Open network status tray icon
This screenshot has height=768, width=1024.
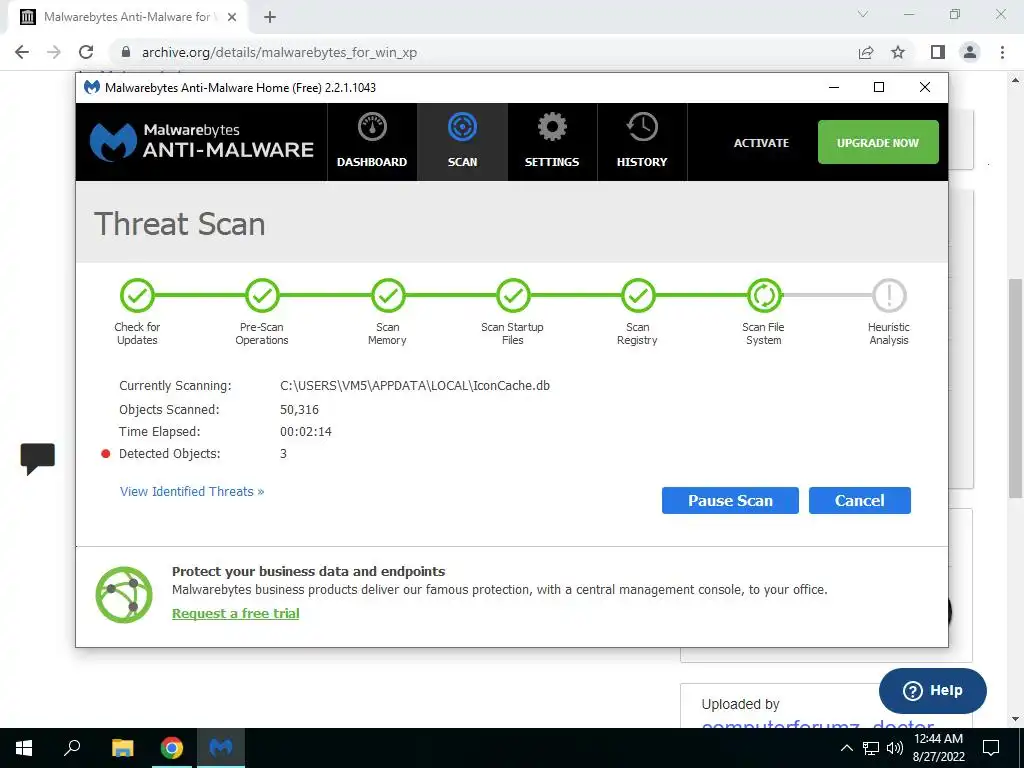[x=871, y=748]
